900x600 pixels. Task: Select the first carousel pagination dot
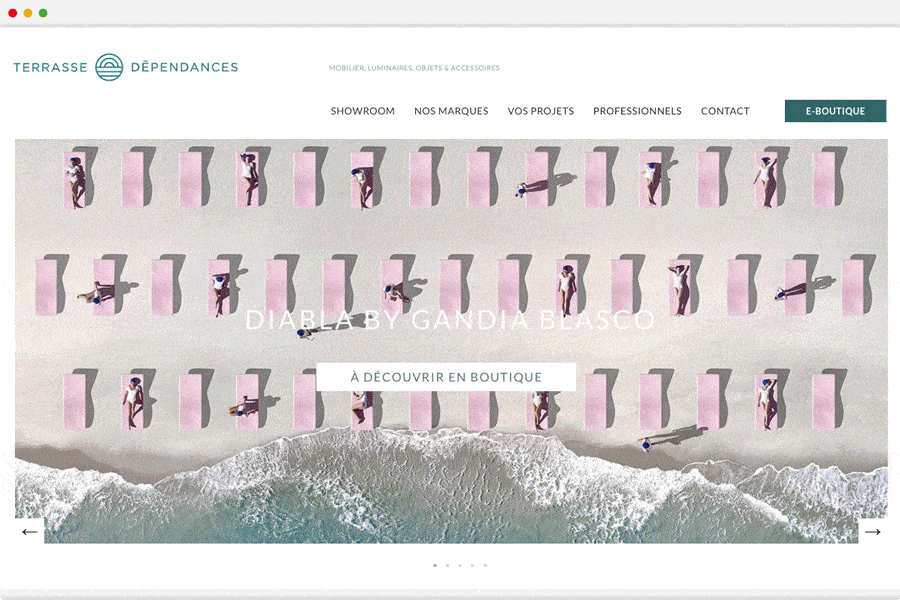pos(435,566)
